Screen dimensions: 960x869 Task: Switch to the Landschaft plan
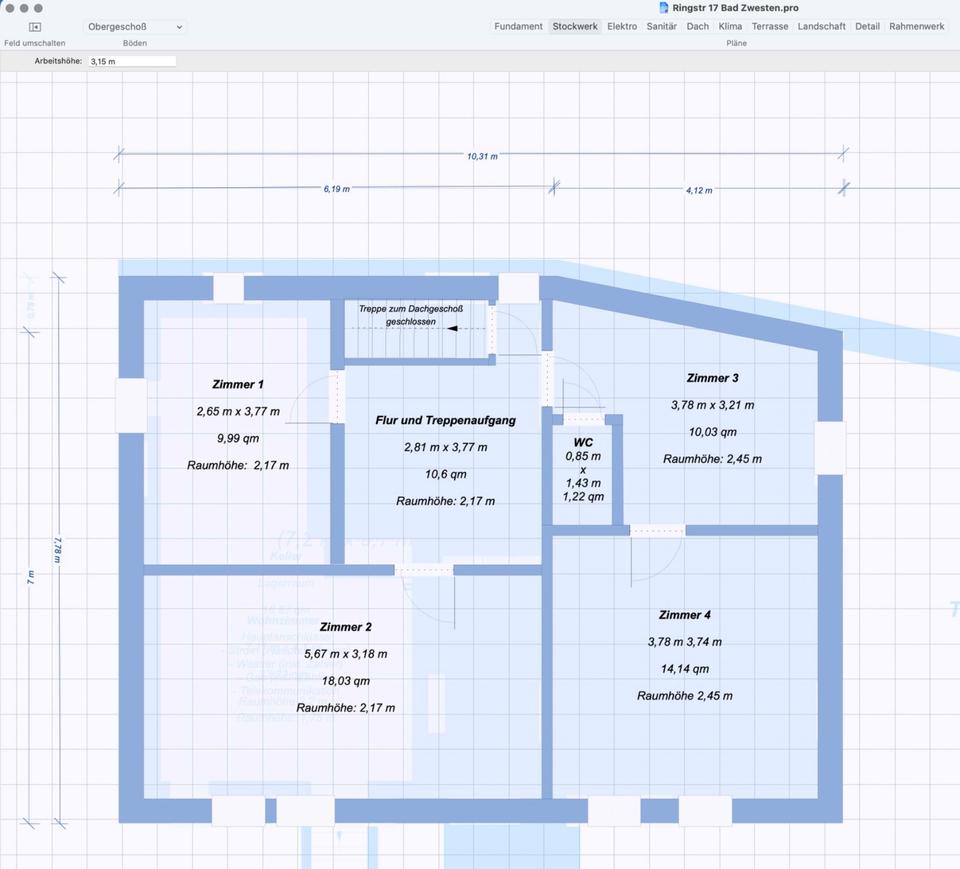click(821, 27)
